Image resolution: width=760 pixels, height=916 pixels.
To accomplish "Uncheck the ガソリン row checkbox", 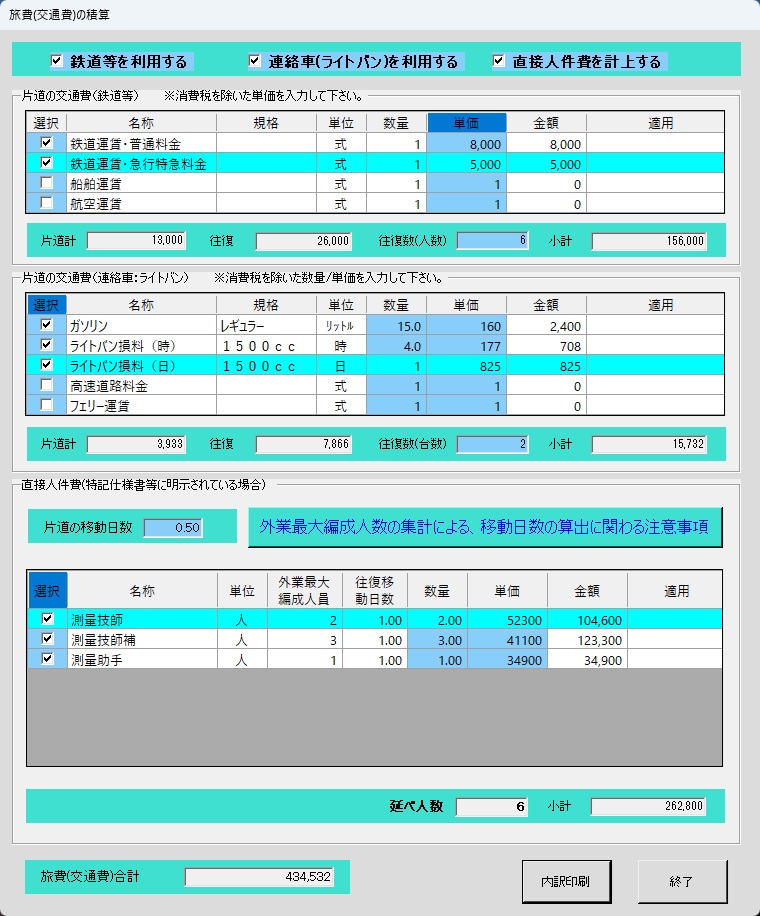I will pyautogui.click(x=46, y=325).
